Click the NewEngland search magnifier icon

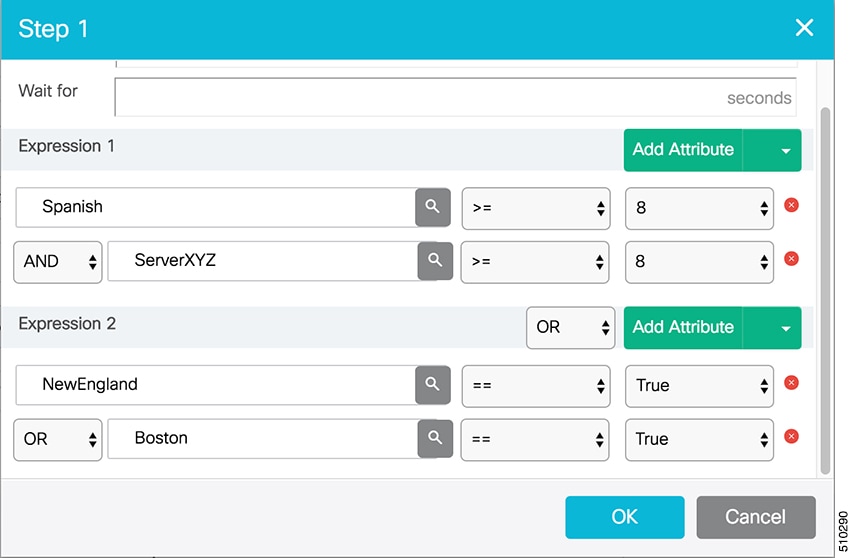(x=433, y=385)
